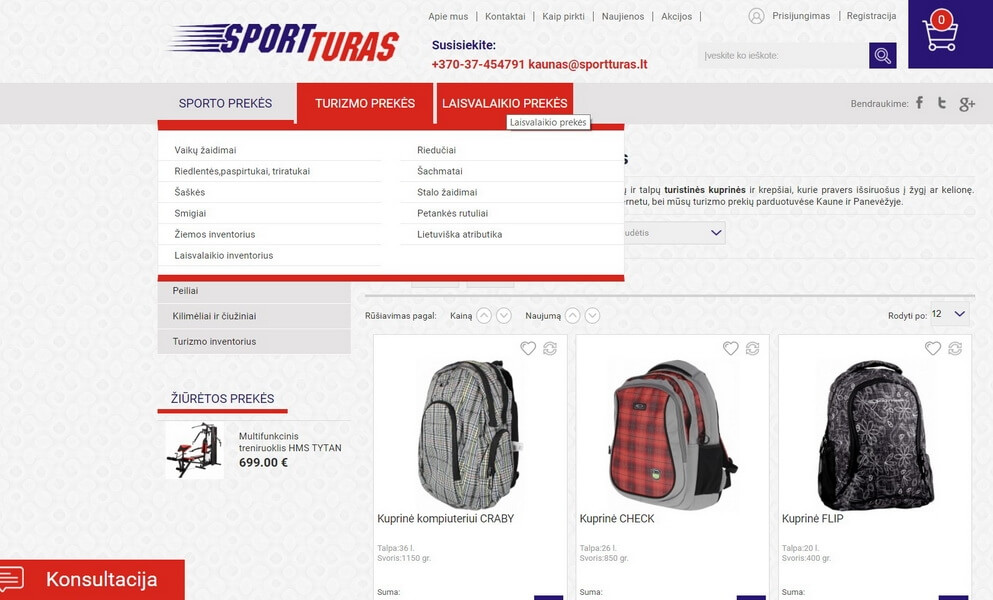Open the SPORTO PREKĖS menu tab

tap(225, 103)
